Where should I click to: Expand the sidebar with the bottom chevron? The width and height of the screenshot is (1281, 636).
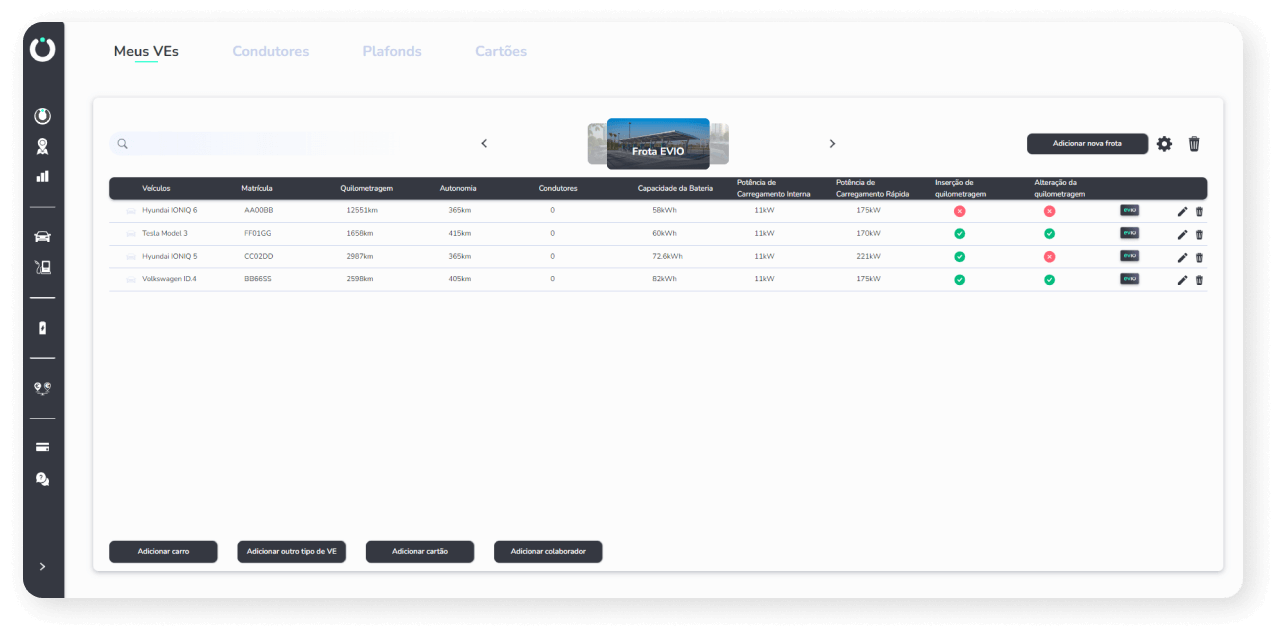[x=42, y=567]
